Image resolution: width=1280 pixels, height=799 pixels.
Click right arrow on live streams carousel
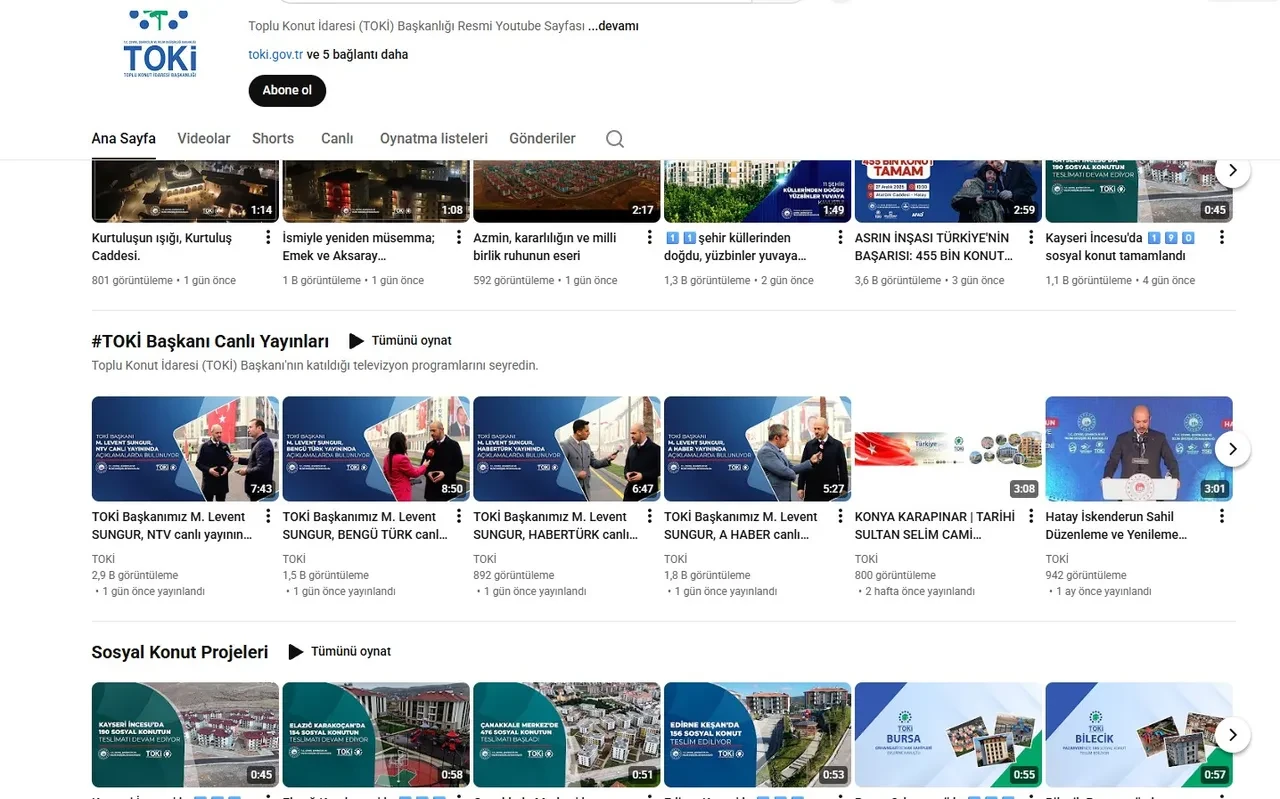point(1233,449)
